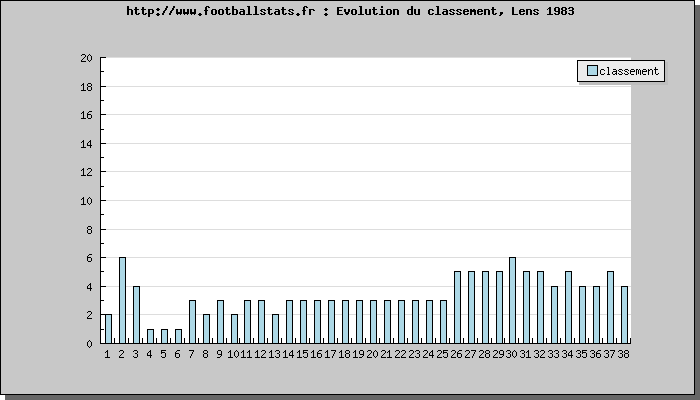Click the y-axis label 12
The width and height of the screenshot is (700, 400).
86,172
